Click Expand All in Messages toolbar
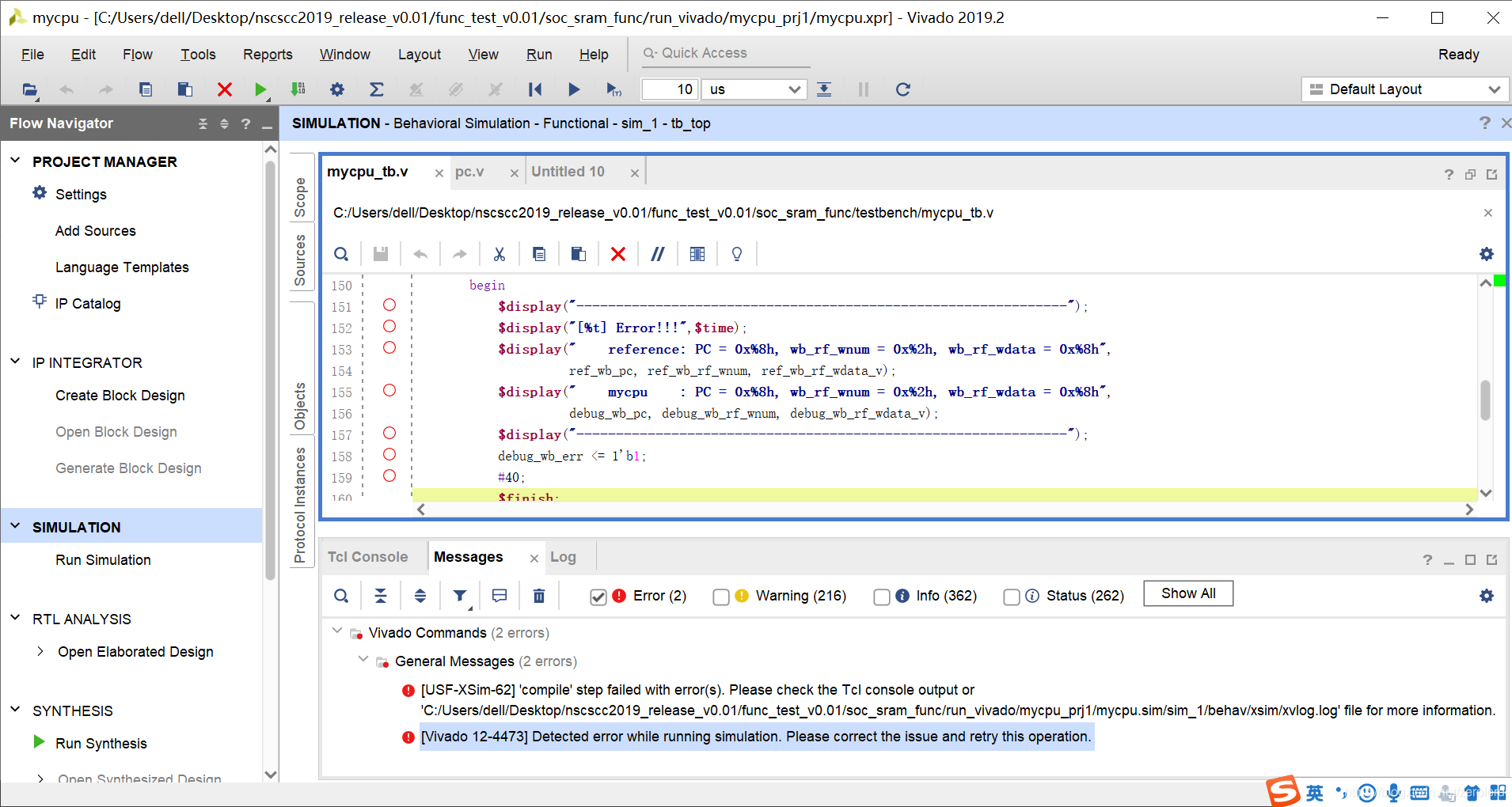The width and height of the screenshot is (1512, 807). coord(420,596)
